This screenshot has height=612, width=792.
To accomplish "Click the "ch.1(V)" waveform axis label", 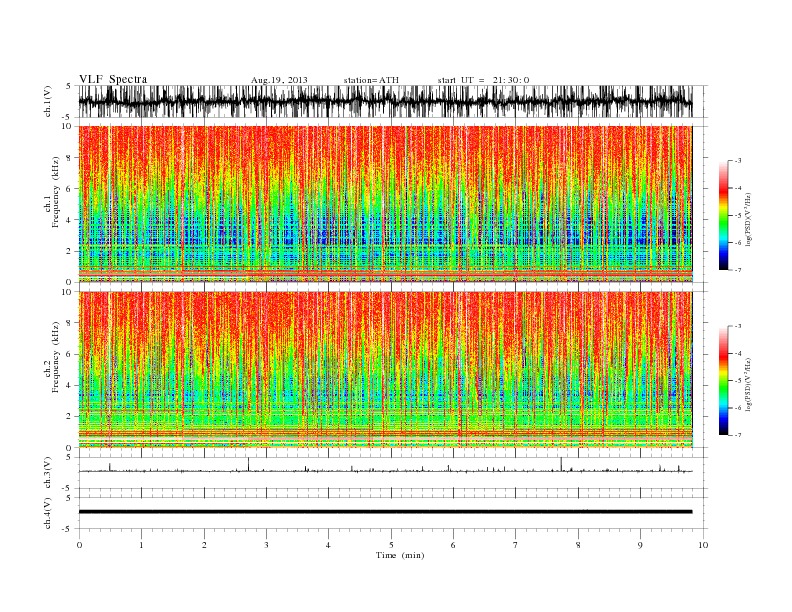I will (48, 101).
